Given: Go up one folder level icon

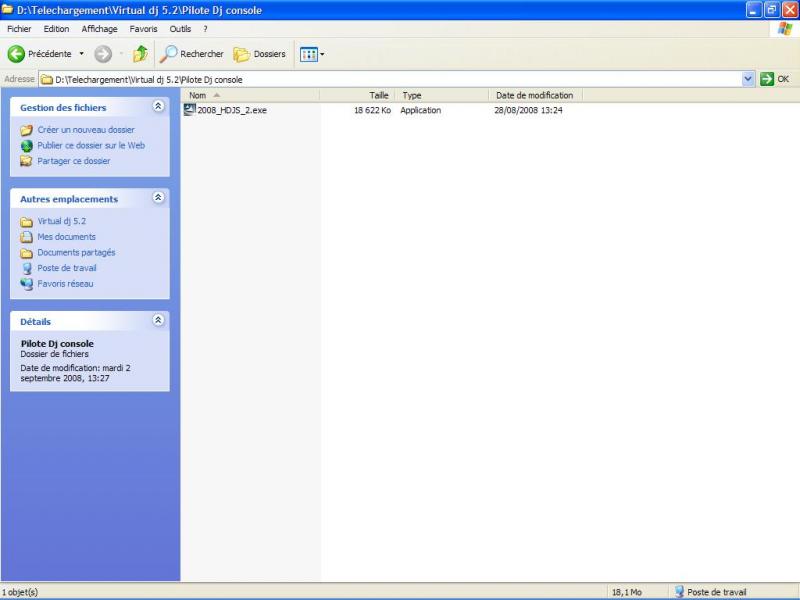Looking at the screenshot, I should coord(140,54).
